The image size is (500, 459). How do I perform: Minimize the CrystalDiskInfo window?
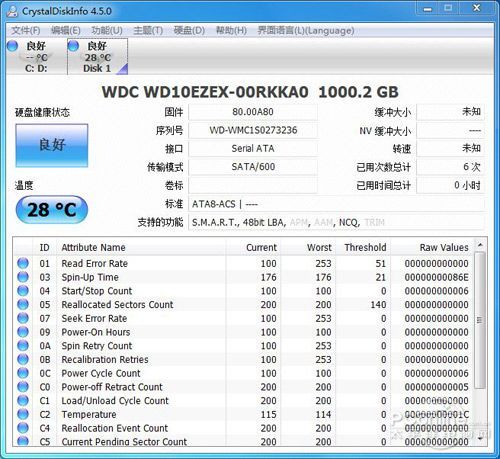[428, 9]
